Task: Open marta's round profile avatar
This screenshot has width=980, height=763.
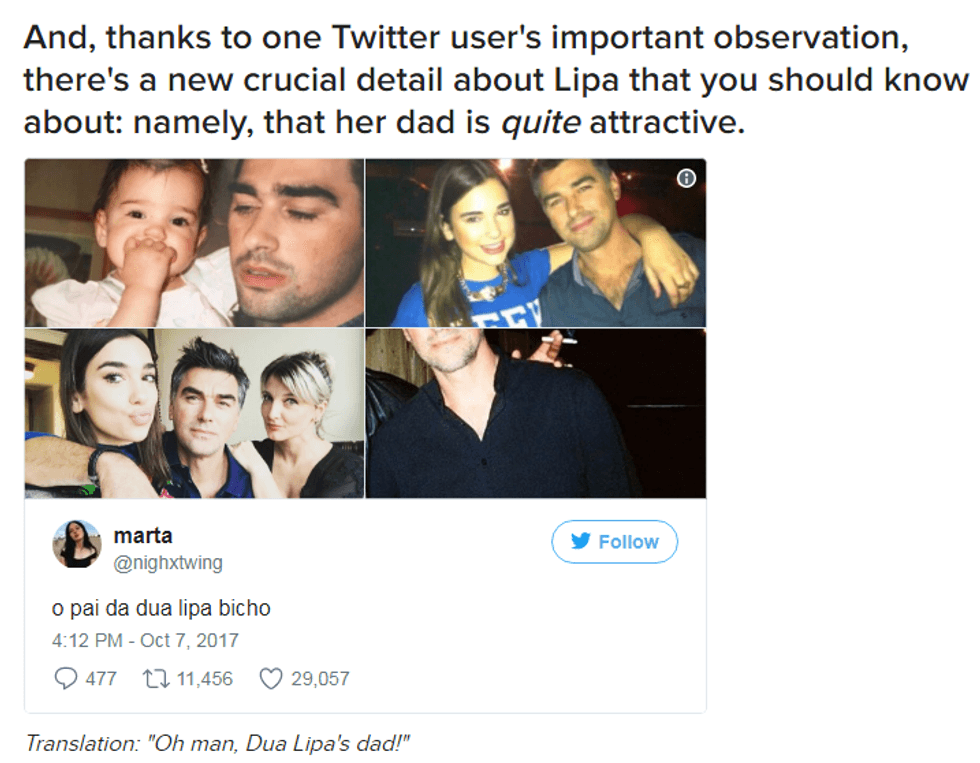Action: [x=76, y=545]
